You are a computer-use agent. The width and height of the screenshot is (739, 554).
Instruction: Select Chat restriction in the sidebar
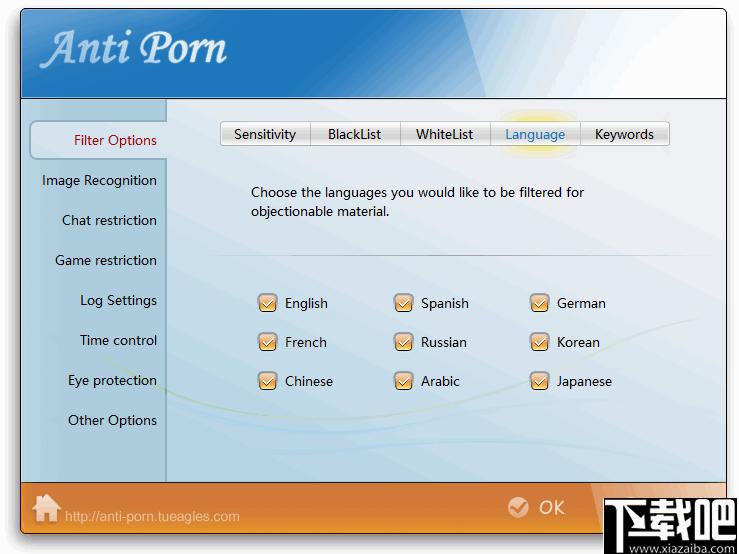pos(109,220)
